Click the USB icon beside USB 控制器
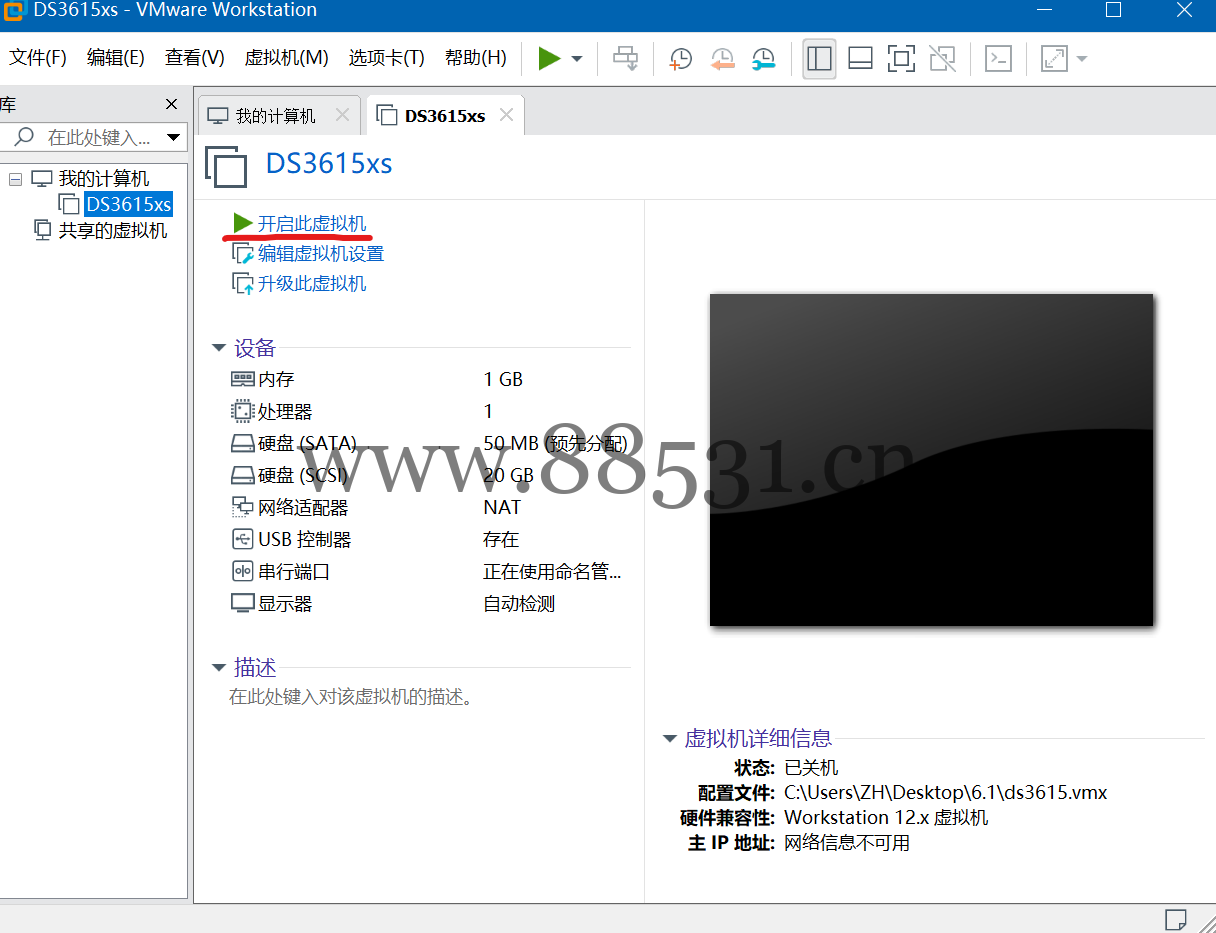This screenshot has height=933, width=1216. pos(242,539)
